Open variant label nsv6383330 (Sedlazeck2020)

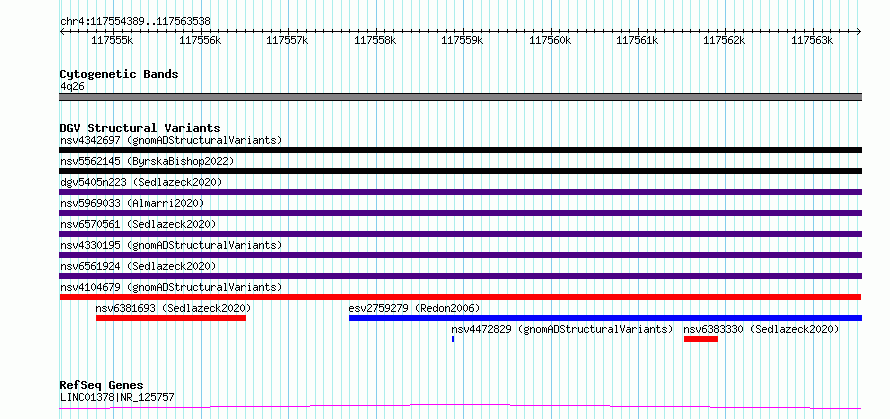click(x=761, y=329)
